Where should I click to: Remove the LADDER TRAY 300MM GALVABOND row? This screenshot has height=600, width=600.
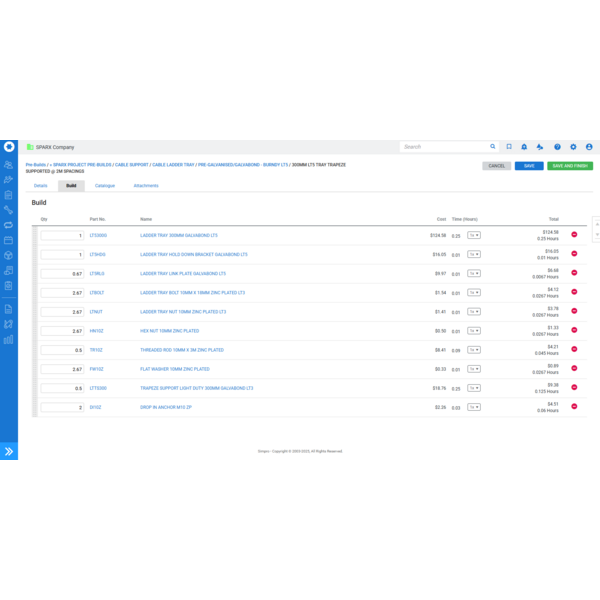(574, 235)
